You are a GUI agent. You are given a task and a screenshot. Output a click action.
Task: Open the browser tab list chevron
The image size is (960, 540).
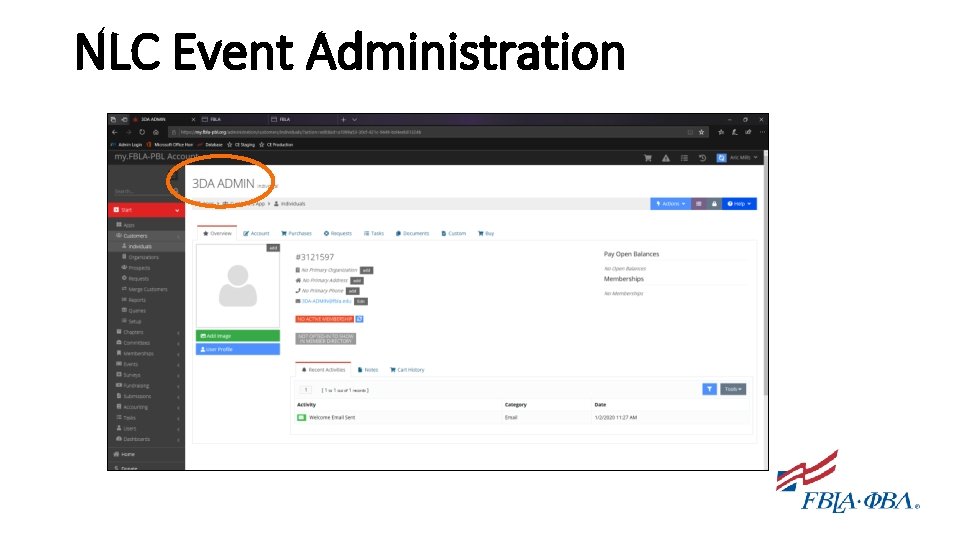tap(354, 119)
